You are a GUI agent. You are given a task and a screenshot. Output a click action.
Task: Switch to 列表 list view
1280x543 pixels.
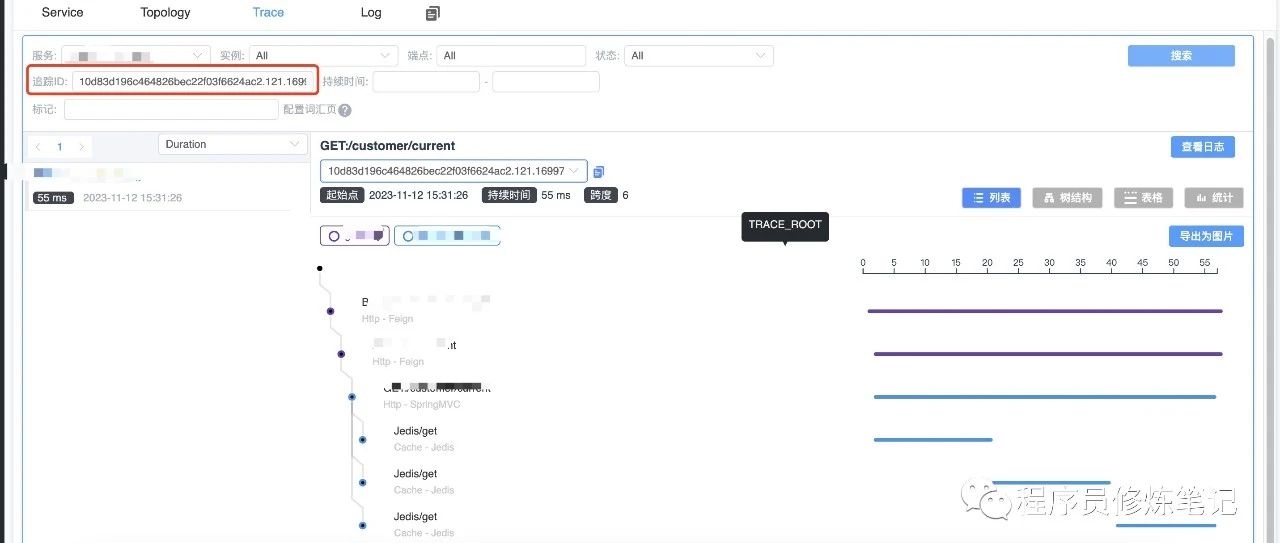[991, 198]
